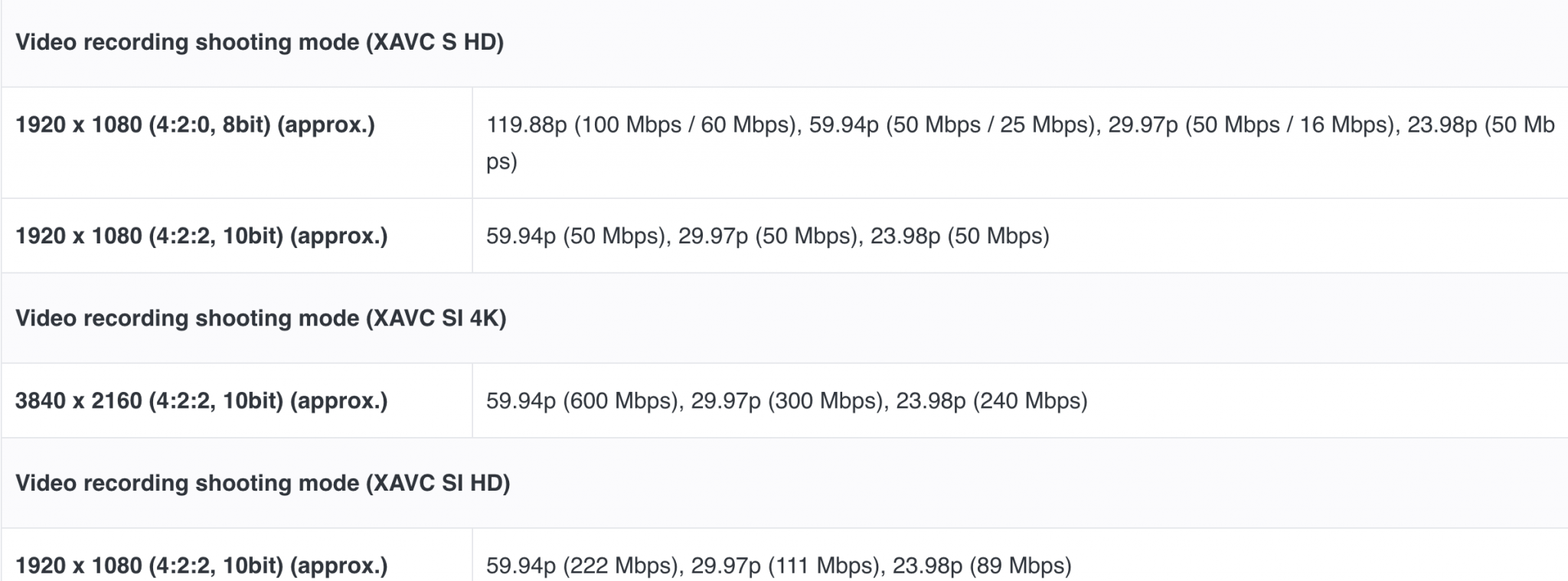Click the 23.98p (89 Mbps) value

982,566
